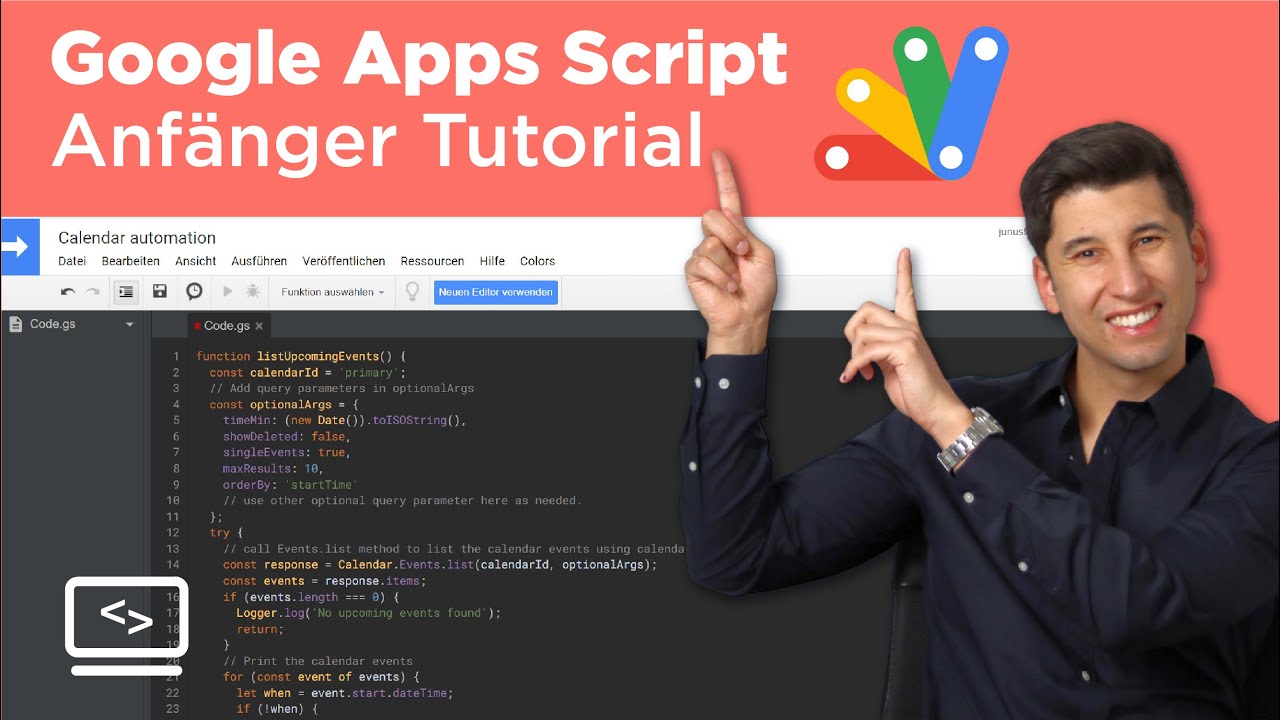Open the Bearbeiten menu

(130, 261)
